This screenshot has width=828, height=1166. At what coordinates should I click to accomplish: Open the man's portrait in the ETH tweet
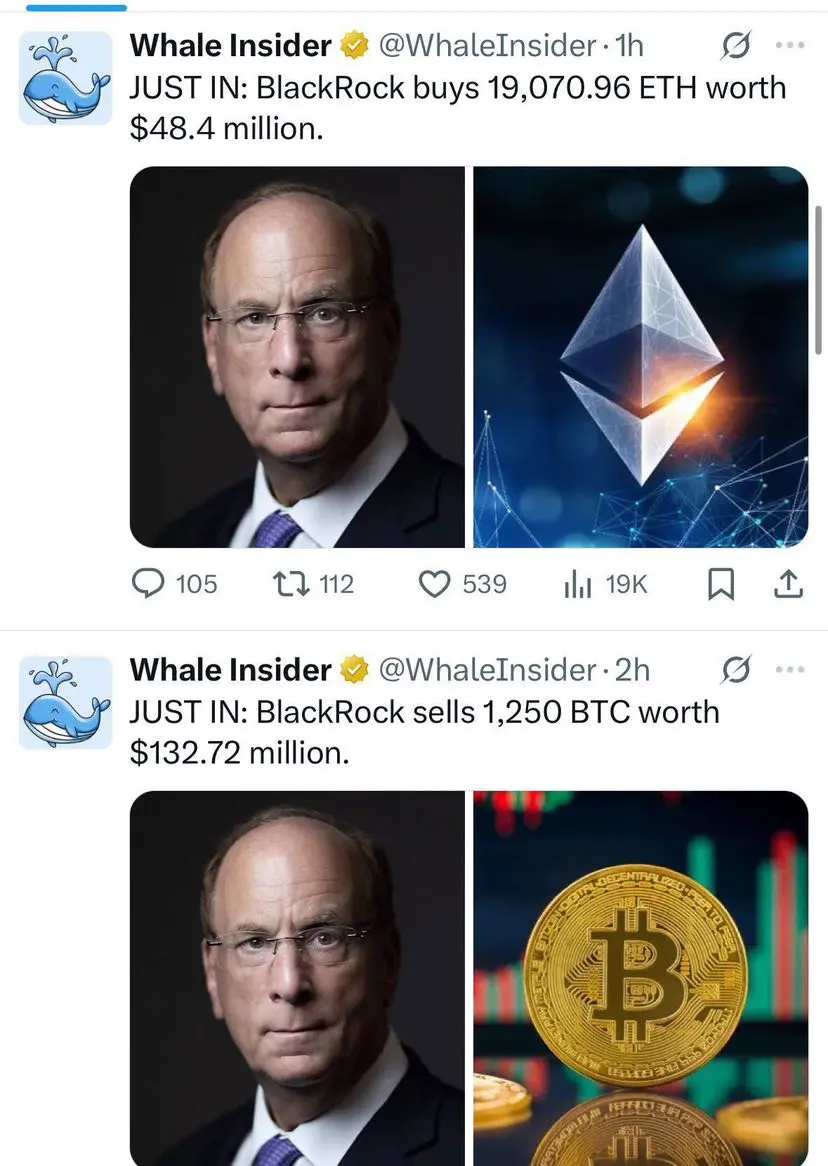(297, 357)
